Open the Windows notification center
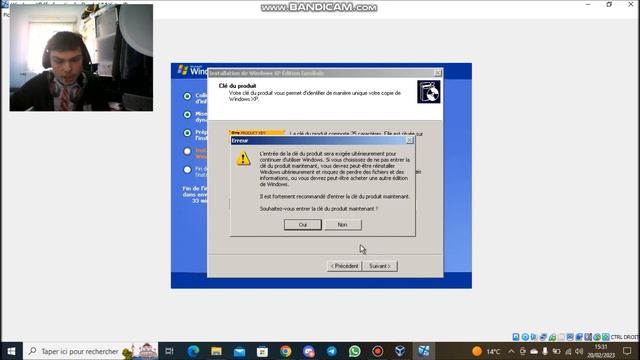Image resolution: width=640 pixels, height=360 pixels. pyautogui.click(x=627, y=351)
